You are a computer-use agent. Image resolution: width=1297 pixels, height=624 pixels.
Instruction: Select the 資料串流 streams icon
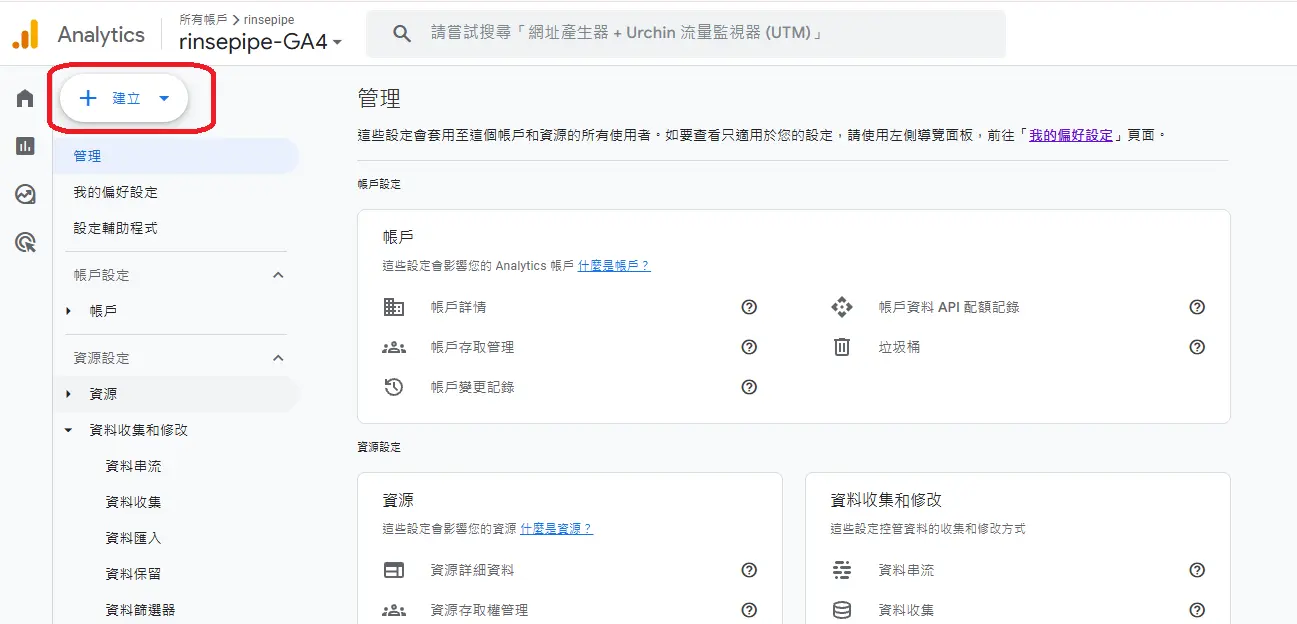tap(842, 570)
